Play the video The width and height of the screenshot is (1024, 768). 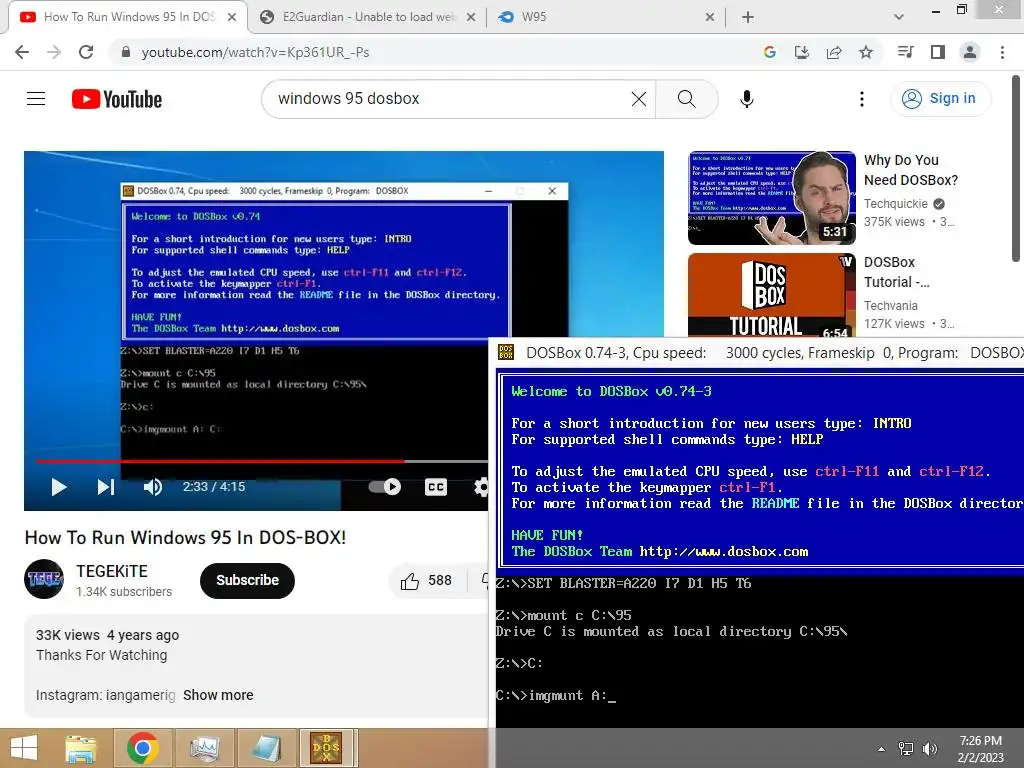[59, 487]
